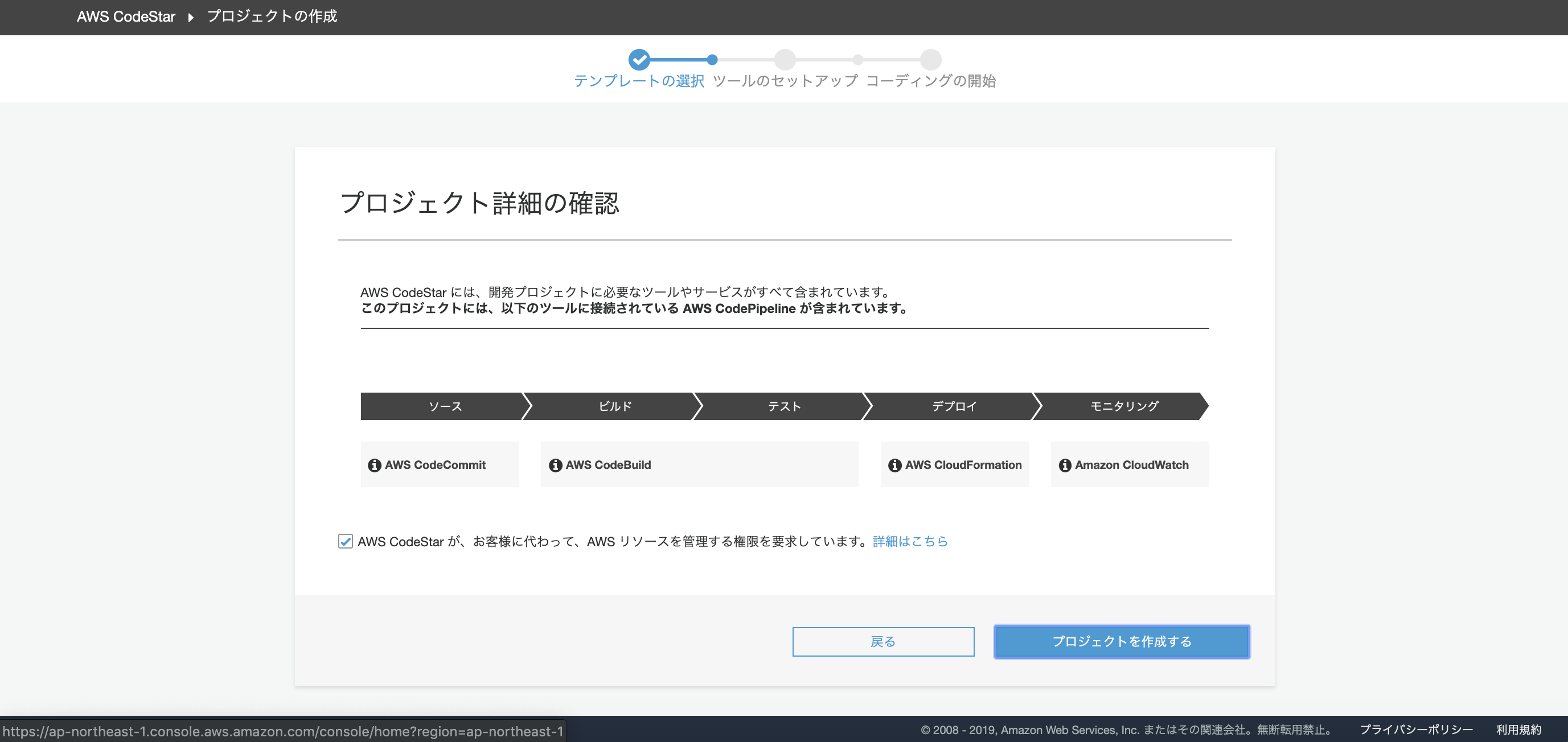1568x742 pixels.
Task: Click the Amazon CloudWatch label
Action: pos(1131,465)
